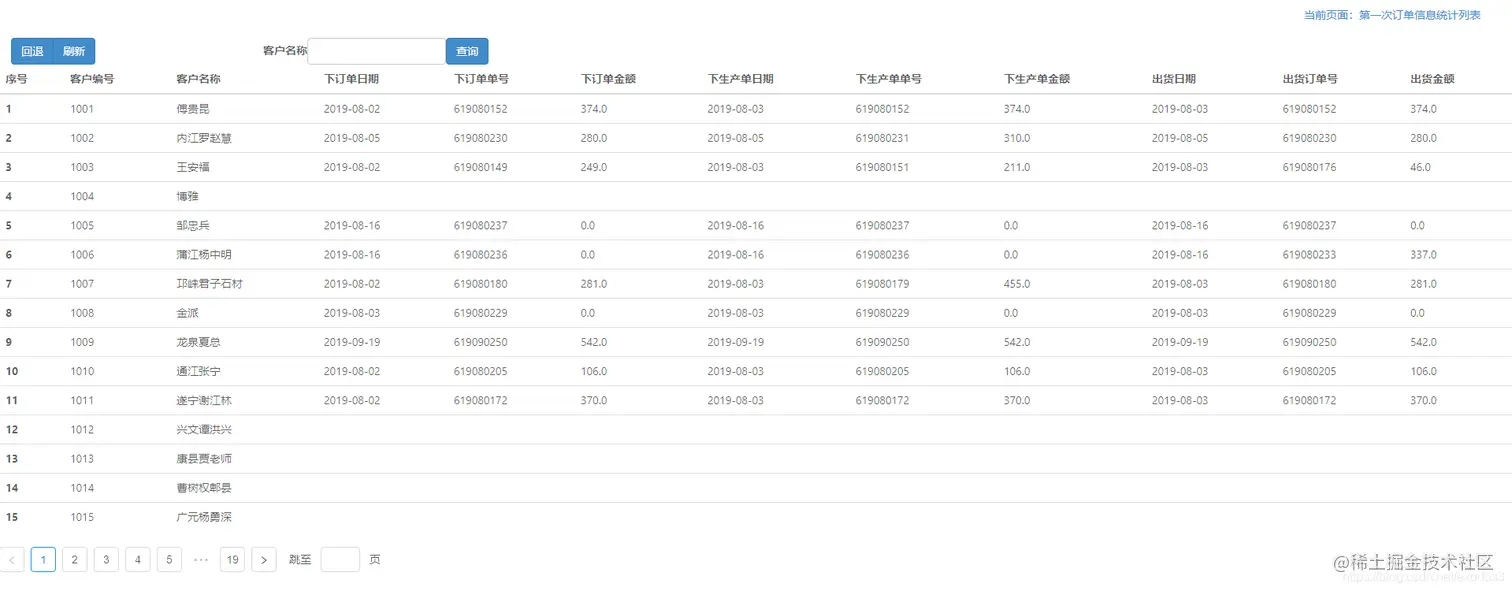Select customer name 曹树权郫县
1512x591 pixels.
pyautogui.click(x=204, y=488)
